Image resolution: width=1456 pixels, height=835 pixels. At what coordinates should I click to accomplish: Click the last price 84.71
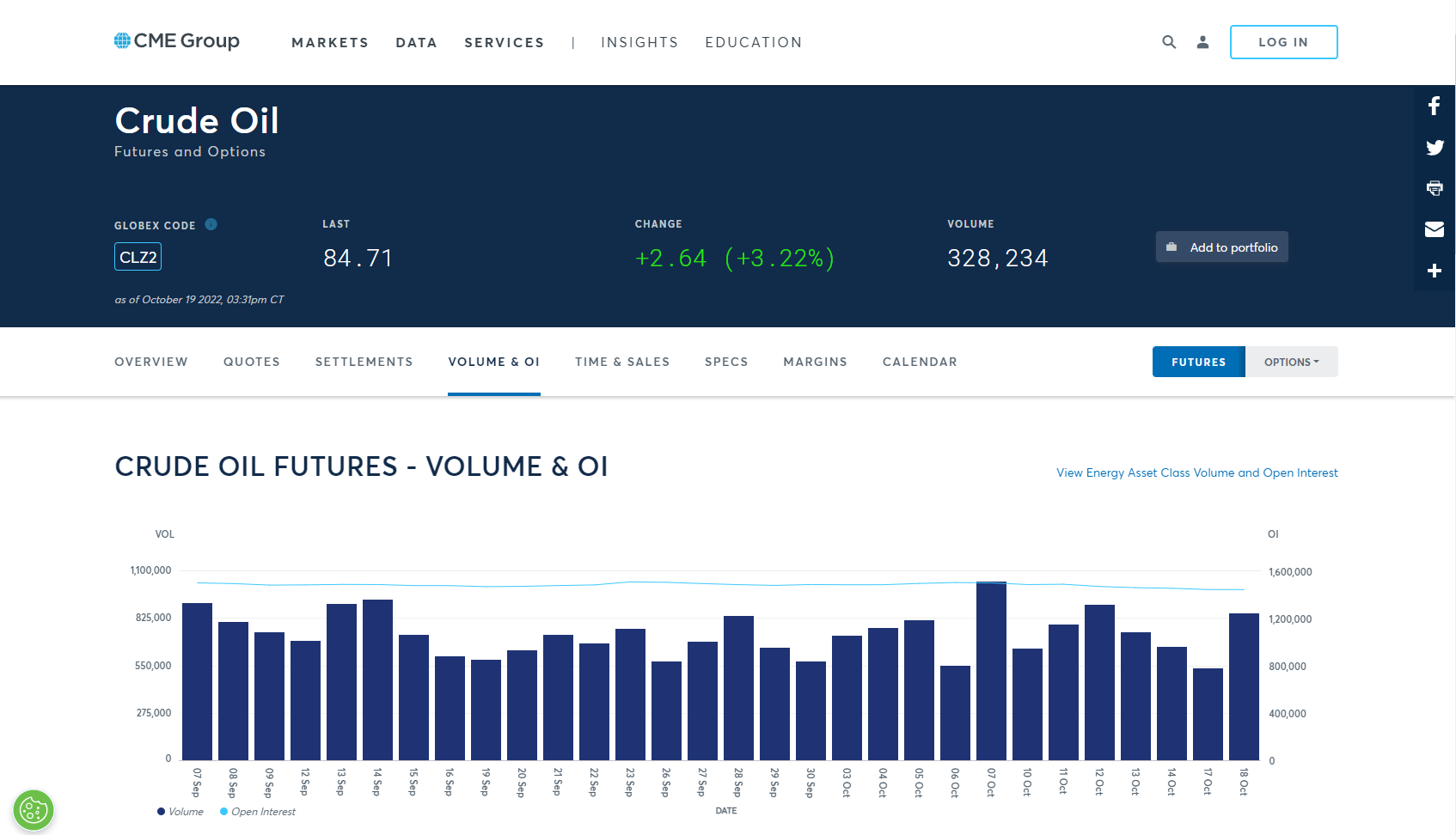(358, 258)
